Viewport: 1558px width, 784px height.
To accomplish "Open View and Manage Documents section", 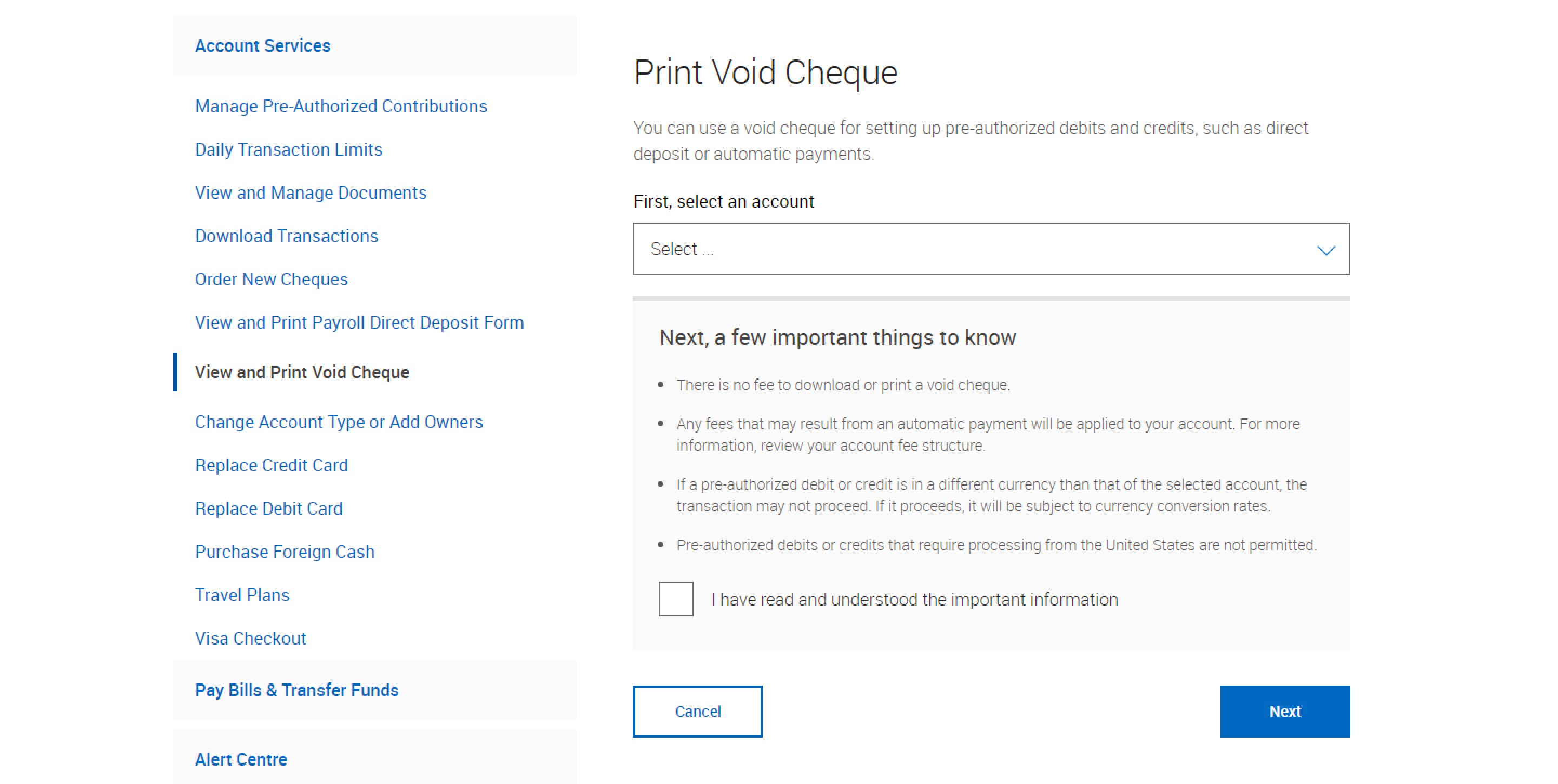I will [x=311, y=192].
